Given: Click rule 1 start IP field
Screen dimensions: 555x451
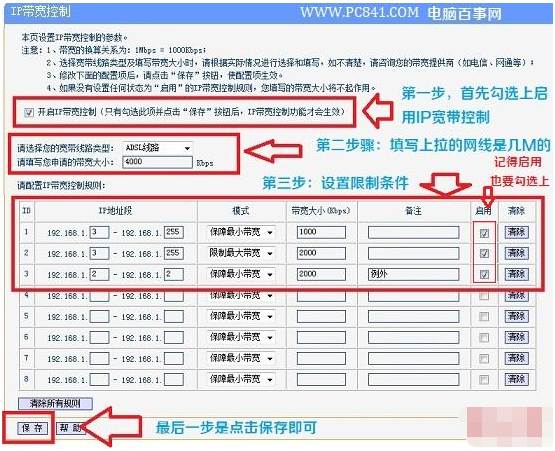Looking at the screenshot, I should [x=99, y=233].
